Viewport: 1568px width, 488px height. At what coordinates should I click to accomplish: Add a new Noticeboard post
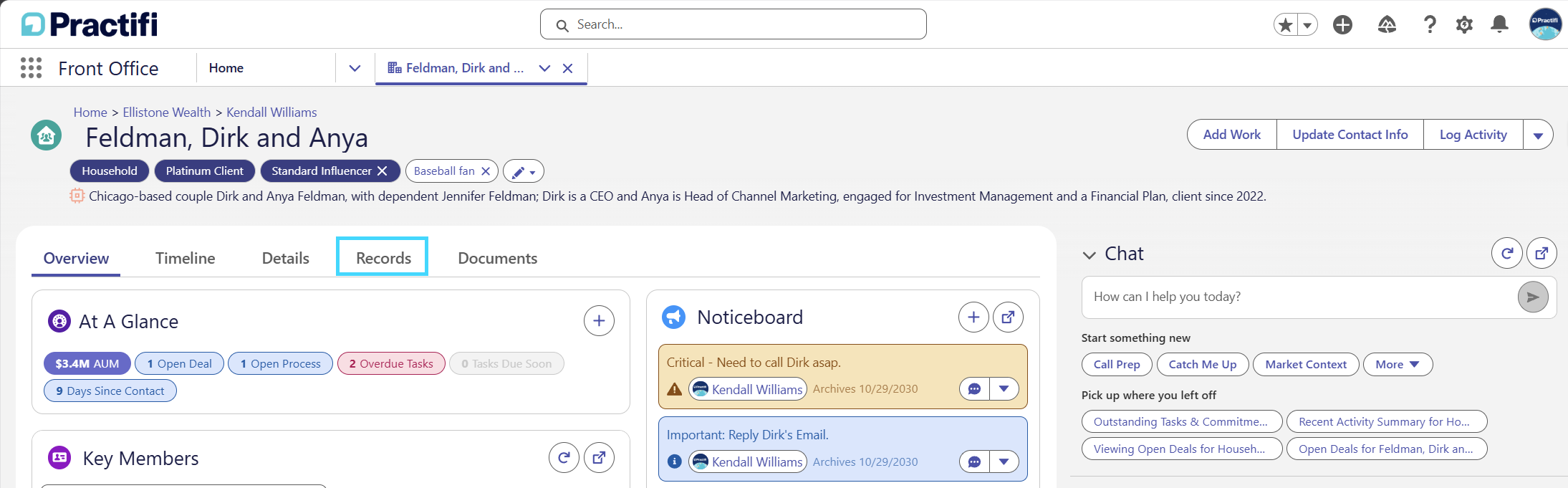pos(973,317)
